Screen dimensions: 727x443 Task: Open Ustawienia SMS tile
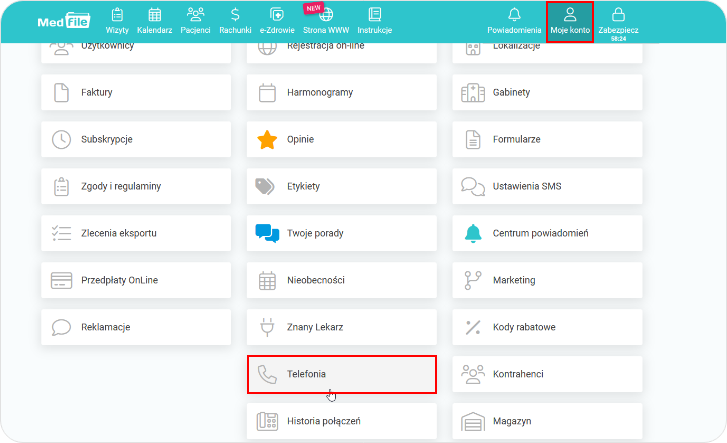click(x=547, y=186)
